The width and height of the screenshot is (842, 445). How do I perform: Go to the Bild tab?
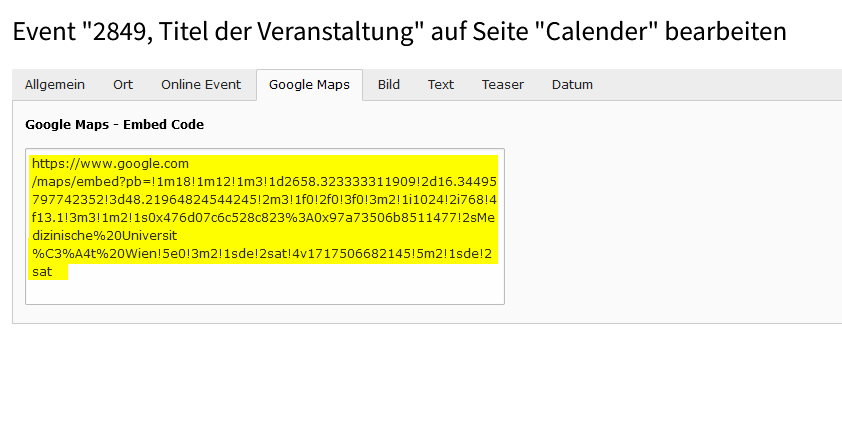point(388,85)
